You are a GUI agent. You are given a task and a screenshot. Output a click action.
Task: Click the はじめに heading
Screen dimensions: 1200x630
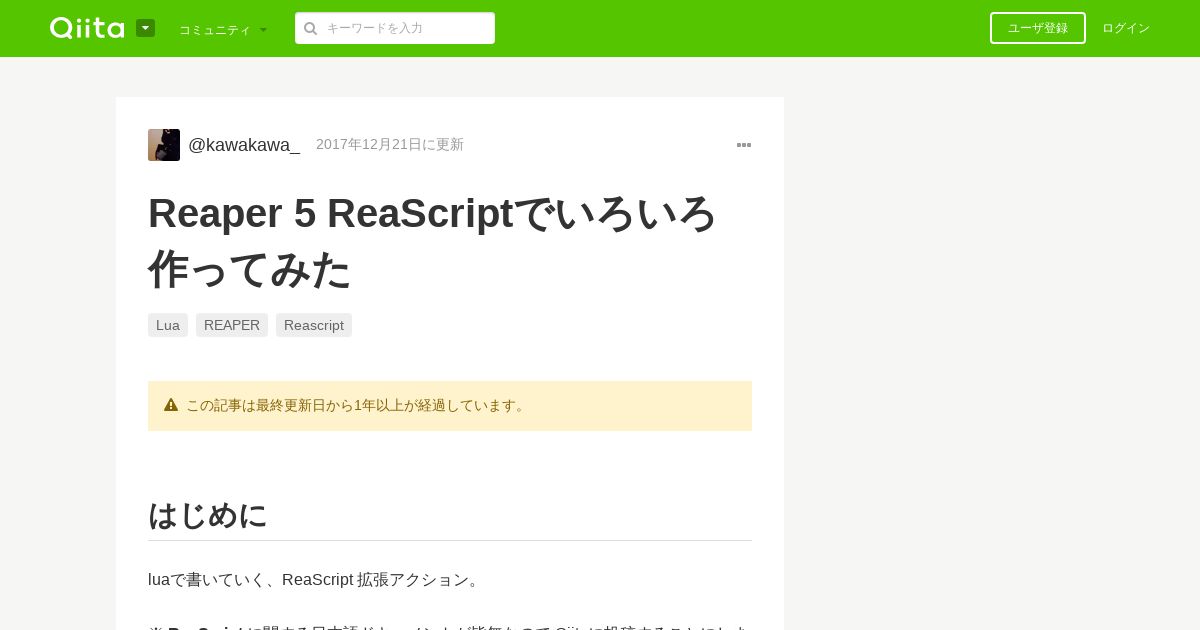pos(208,515)
